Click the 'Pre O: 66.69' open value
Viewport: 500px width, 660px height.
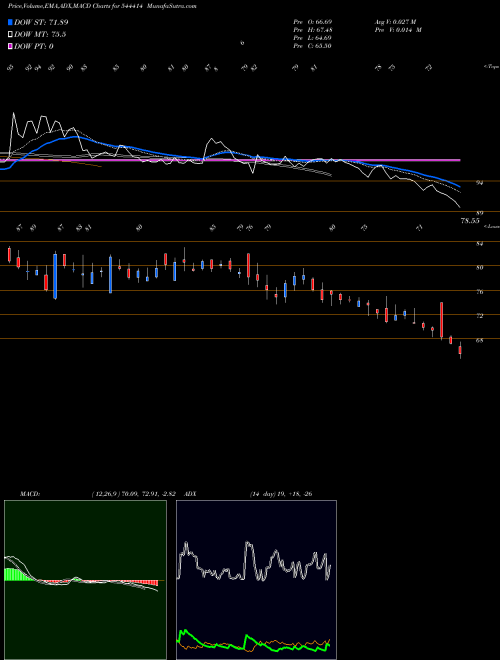tap(312, 21)
